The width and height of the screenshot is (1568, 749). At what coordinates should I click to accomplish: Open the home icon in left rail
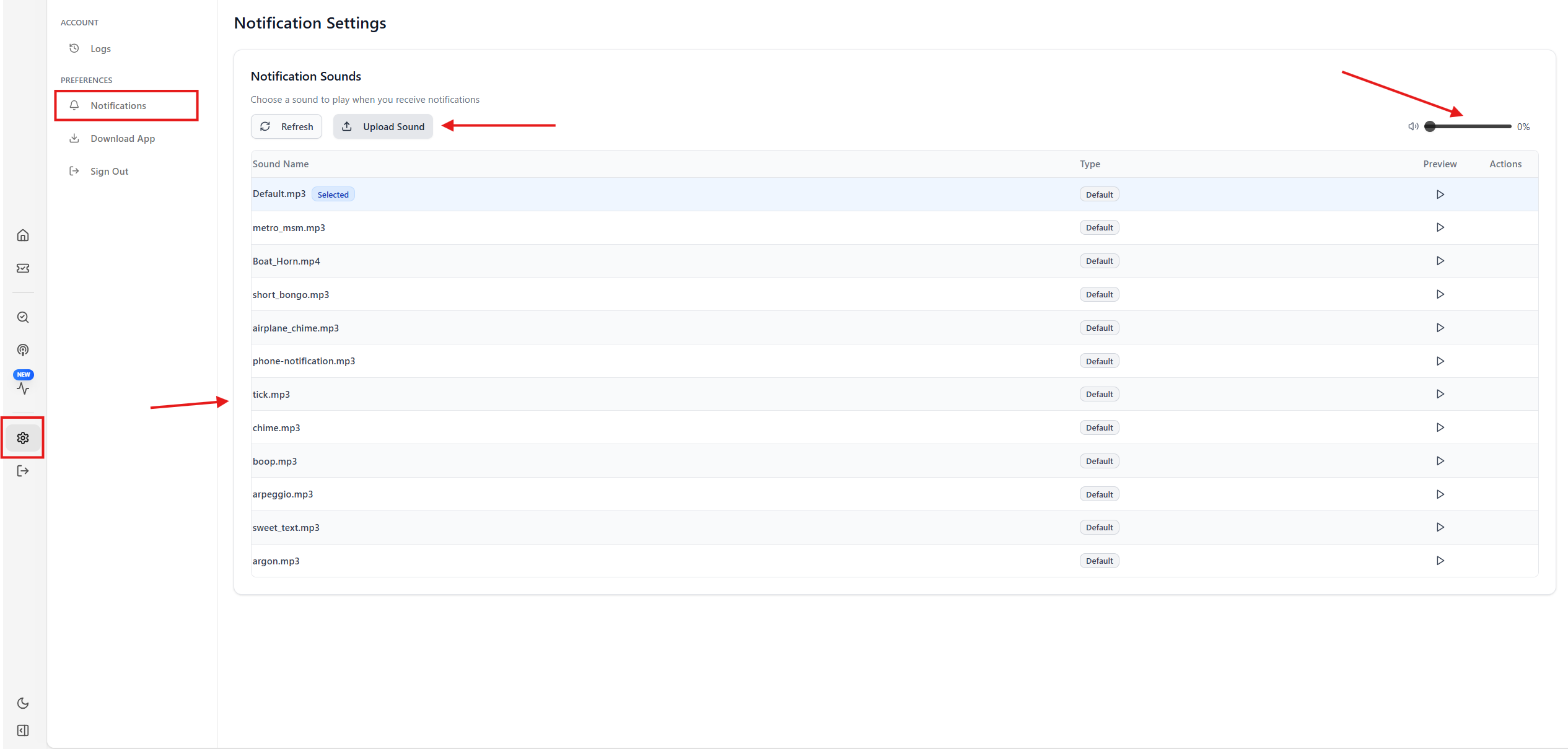tap(23, 235)
